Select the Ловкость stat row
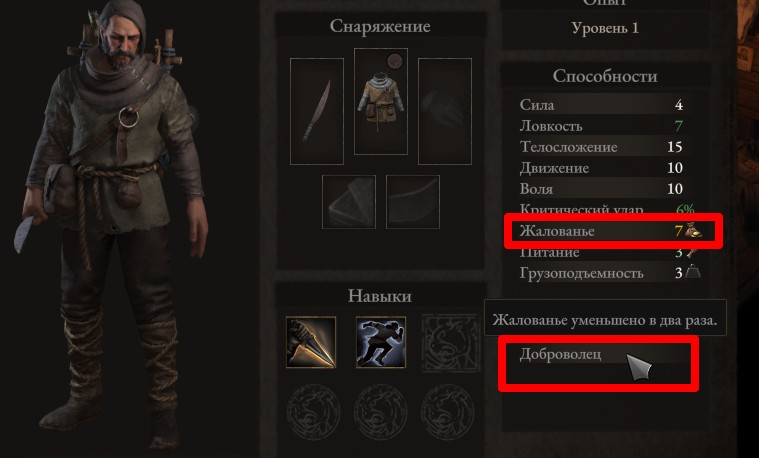The image size is (759, 458). coord(601,126)
